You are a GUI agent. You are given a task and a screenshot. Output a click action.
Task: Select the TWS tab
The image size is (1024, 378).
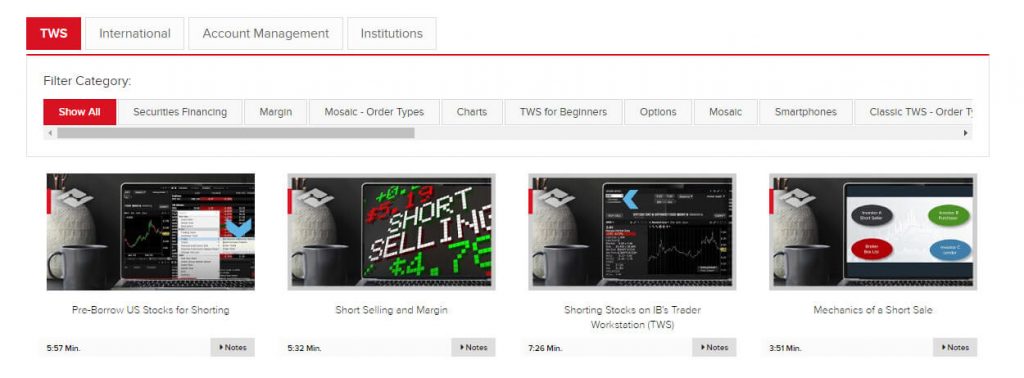(x=54, y=33)
